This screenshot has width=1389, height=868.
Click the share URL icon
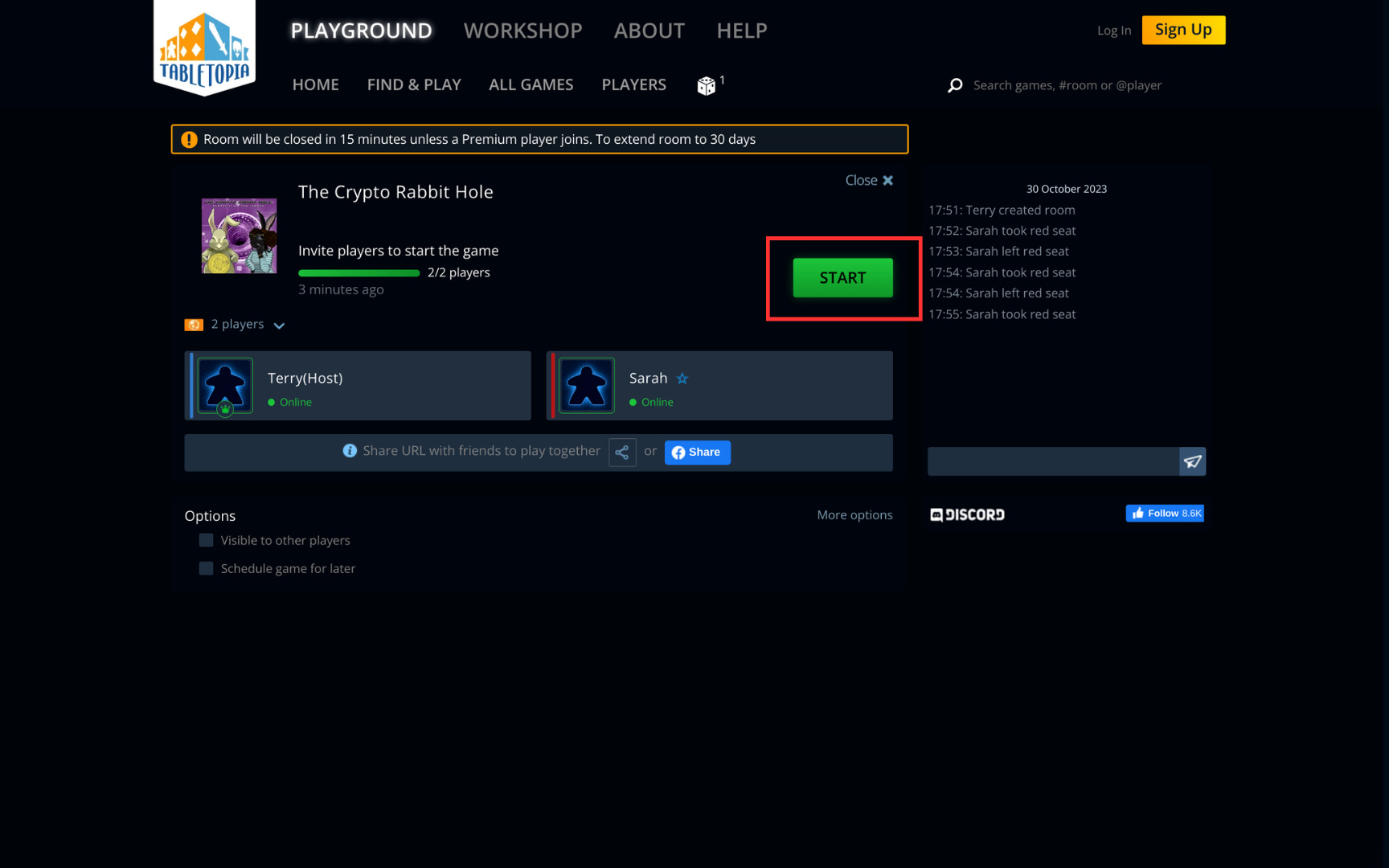pyautogui.click(x=622, y=452)
